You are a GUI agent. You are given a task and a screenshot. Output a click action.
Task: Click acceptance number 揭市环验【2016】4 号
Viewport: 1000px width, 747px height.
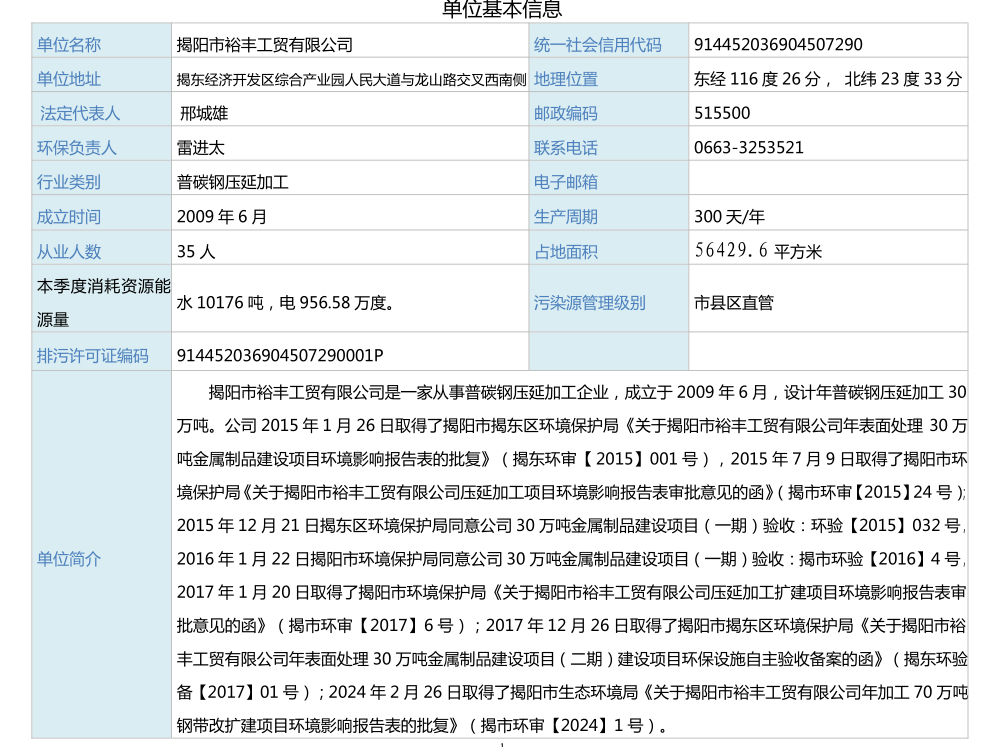(879, 559)
